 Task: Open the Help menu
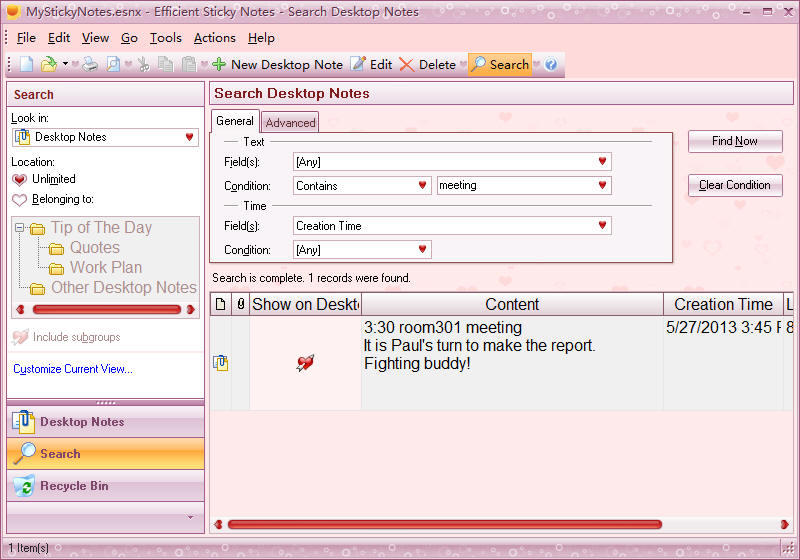click(x=261, y=38)
